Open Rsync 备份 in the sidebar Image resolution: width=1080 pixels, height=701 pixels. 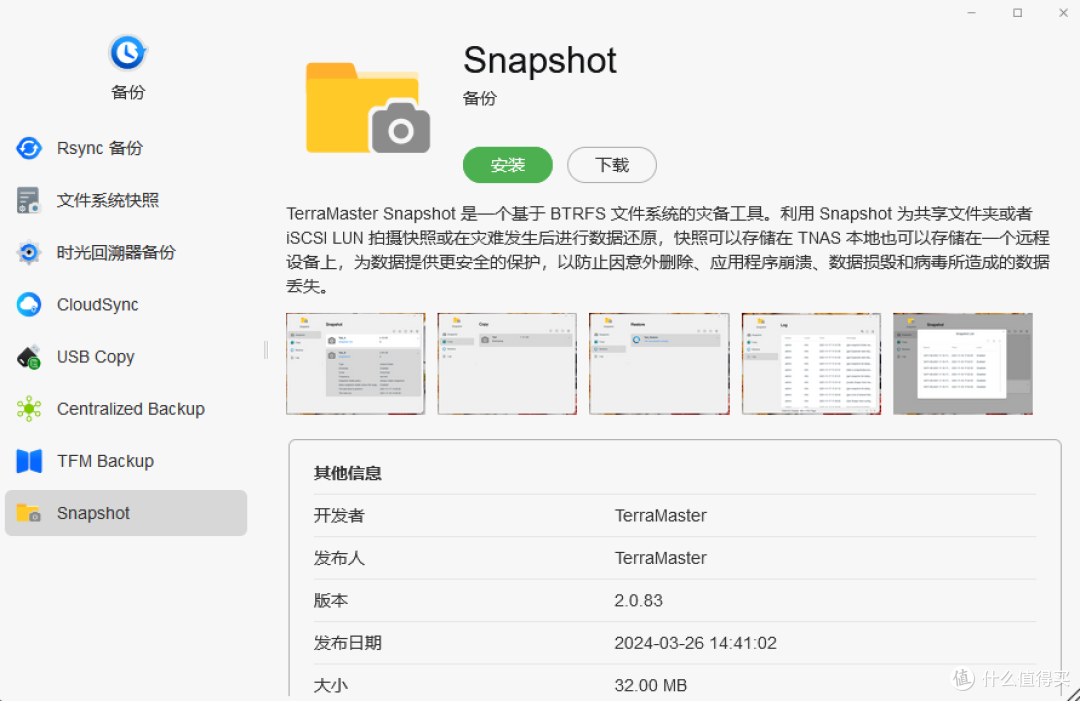coord(126,148)
